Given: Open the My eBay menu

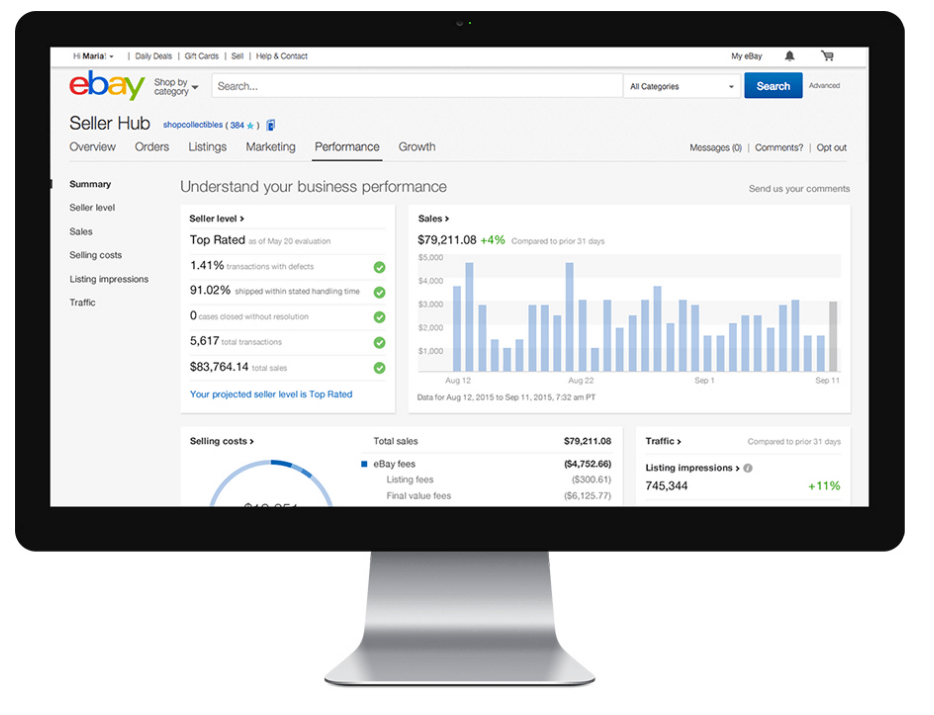Looking at the screenshot, I should [x=746, y=57].
